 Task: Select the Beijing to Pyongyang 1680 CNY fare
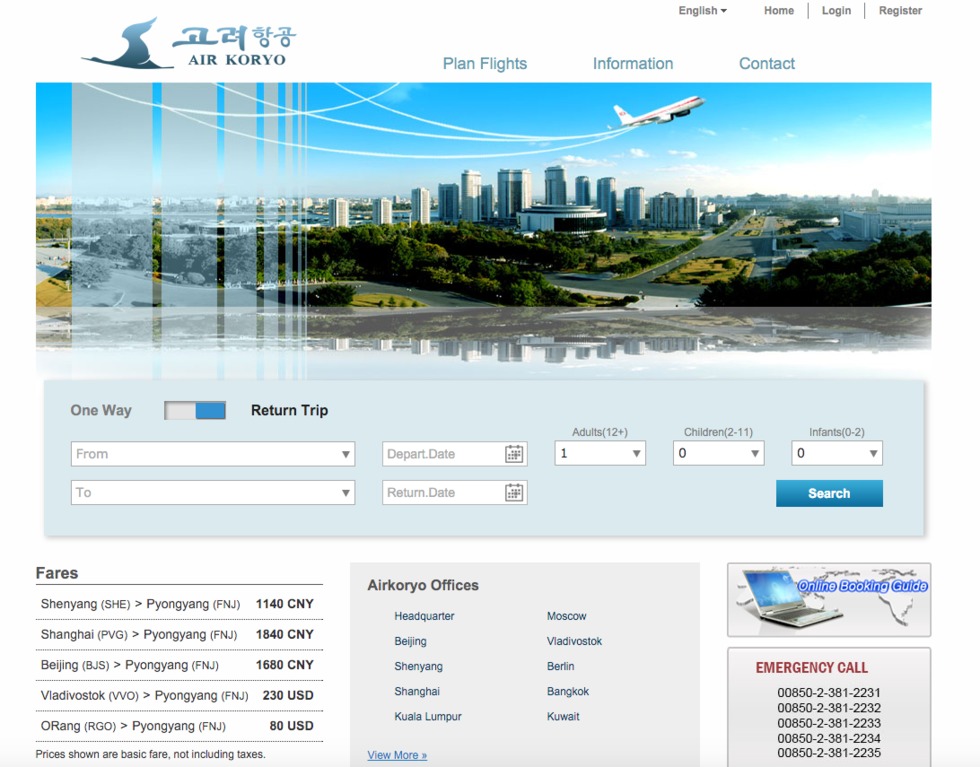179,665
